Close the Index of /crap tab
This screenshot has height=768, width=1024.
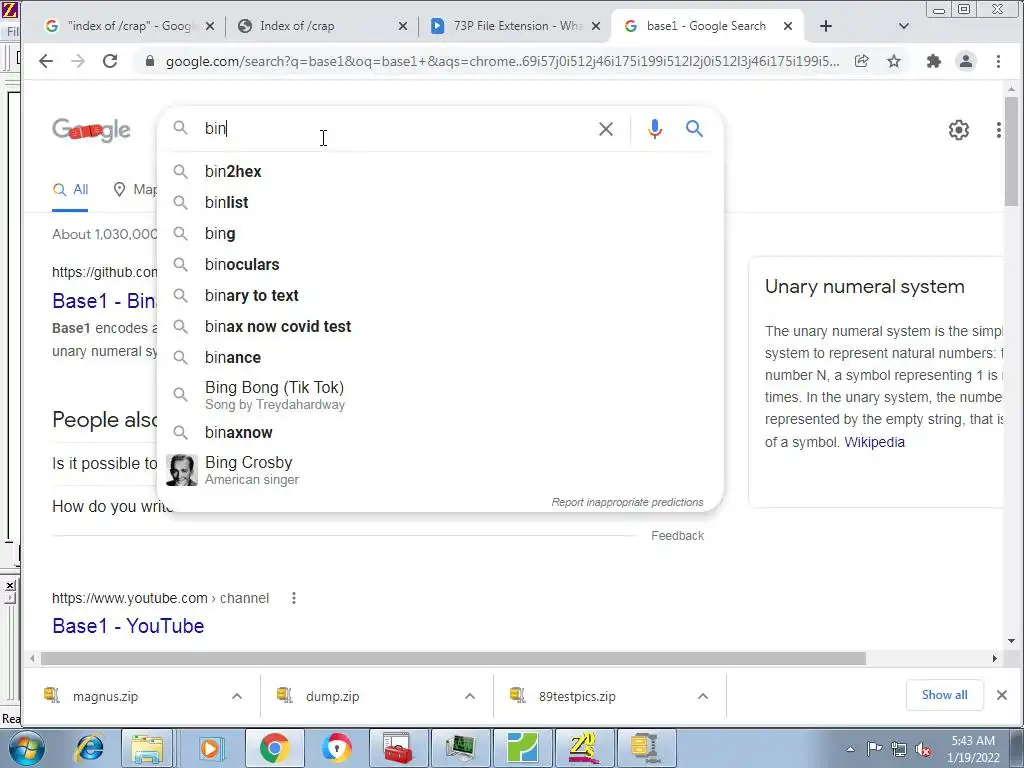click(x=403, y=26)
